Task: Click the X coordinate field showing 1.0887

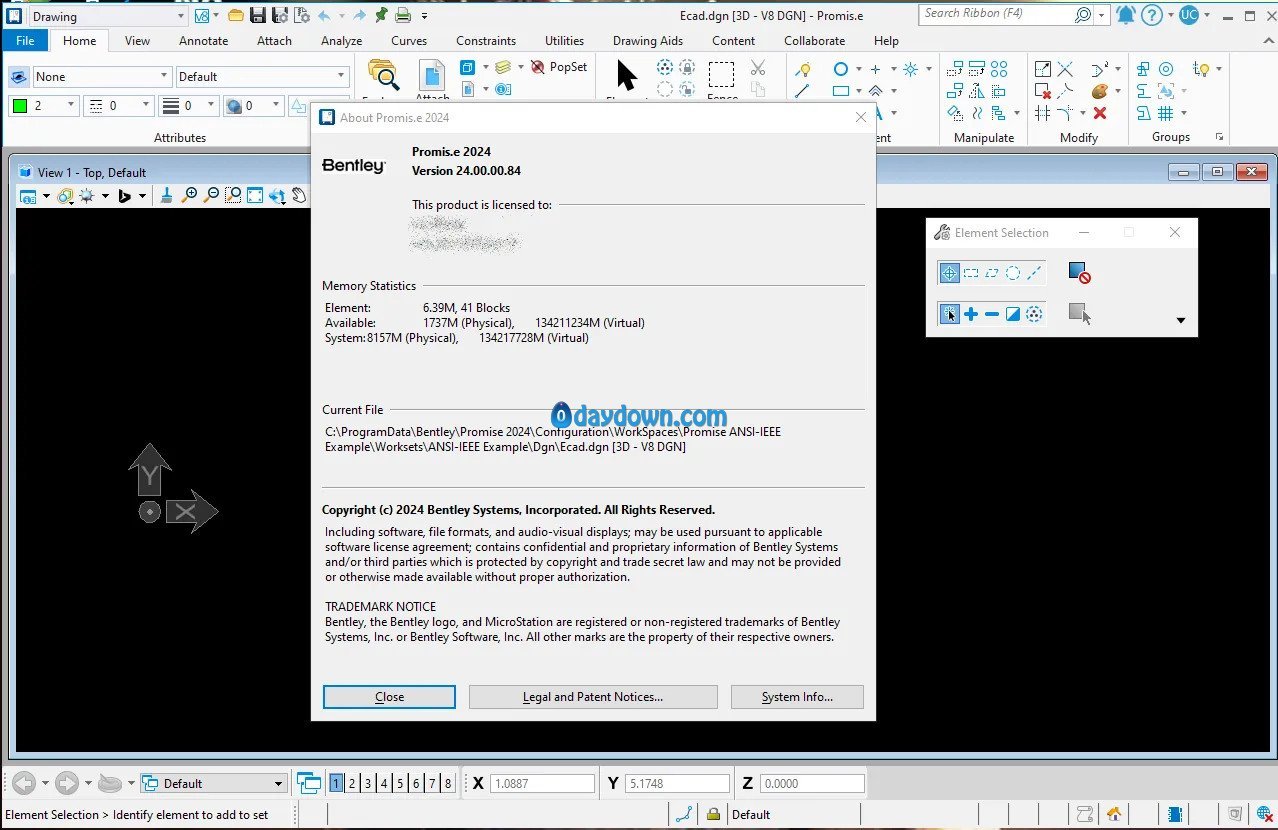Action: point(543,783)
